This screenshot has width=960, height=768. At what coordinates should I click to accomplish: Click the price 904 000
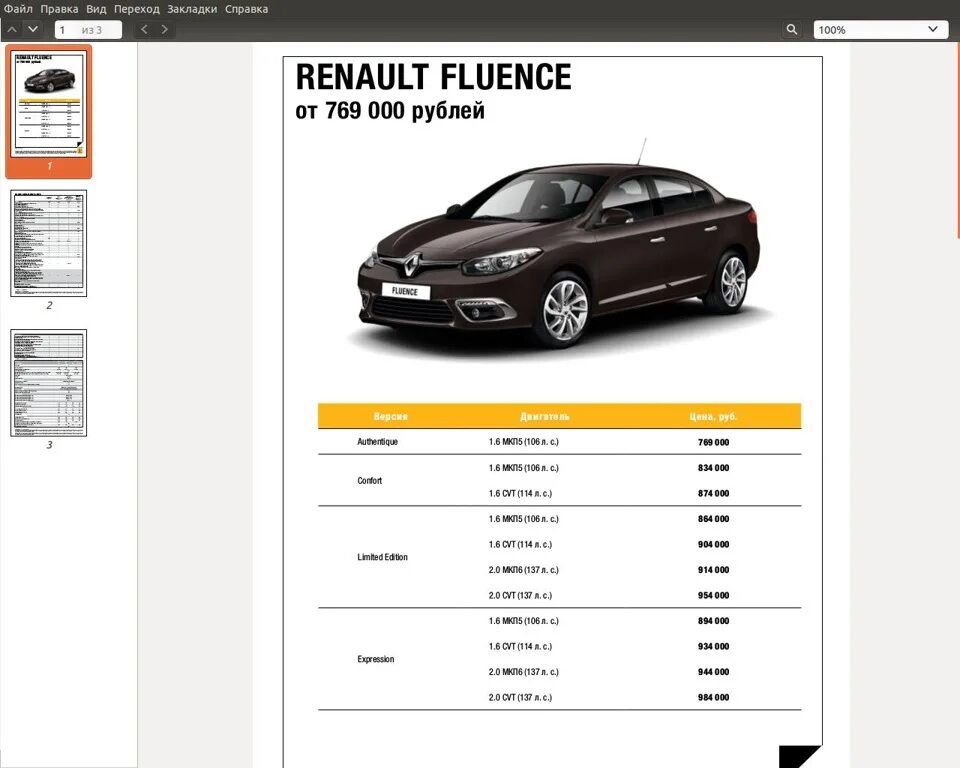(713, 544)
